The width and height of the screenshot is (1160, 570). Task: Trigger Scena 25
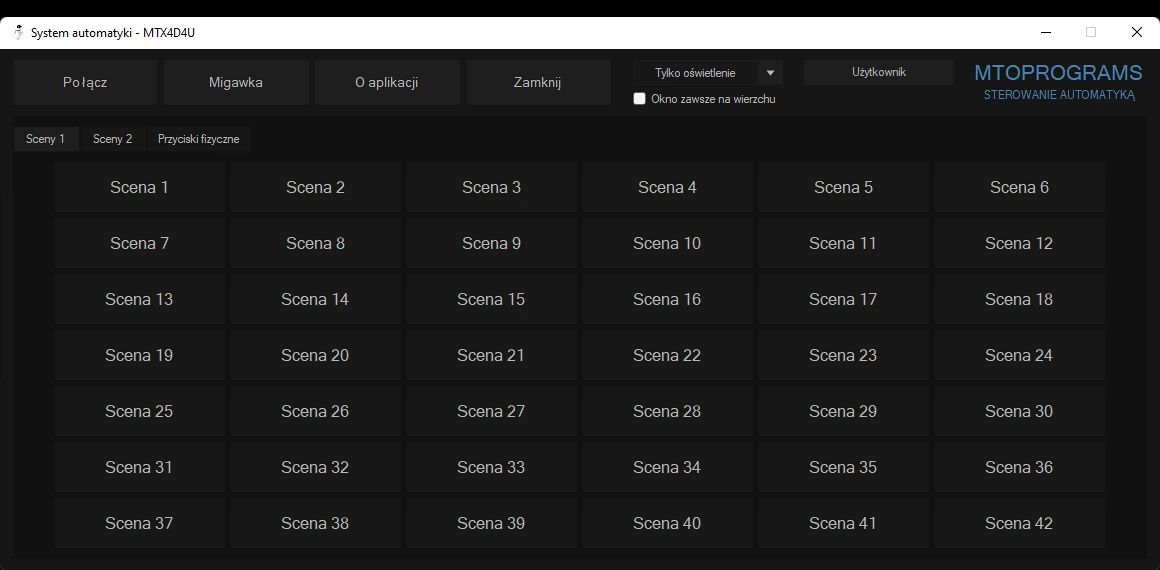(x=140, y=412)
